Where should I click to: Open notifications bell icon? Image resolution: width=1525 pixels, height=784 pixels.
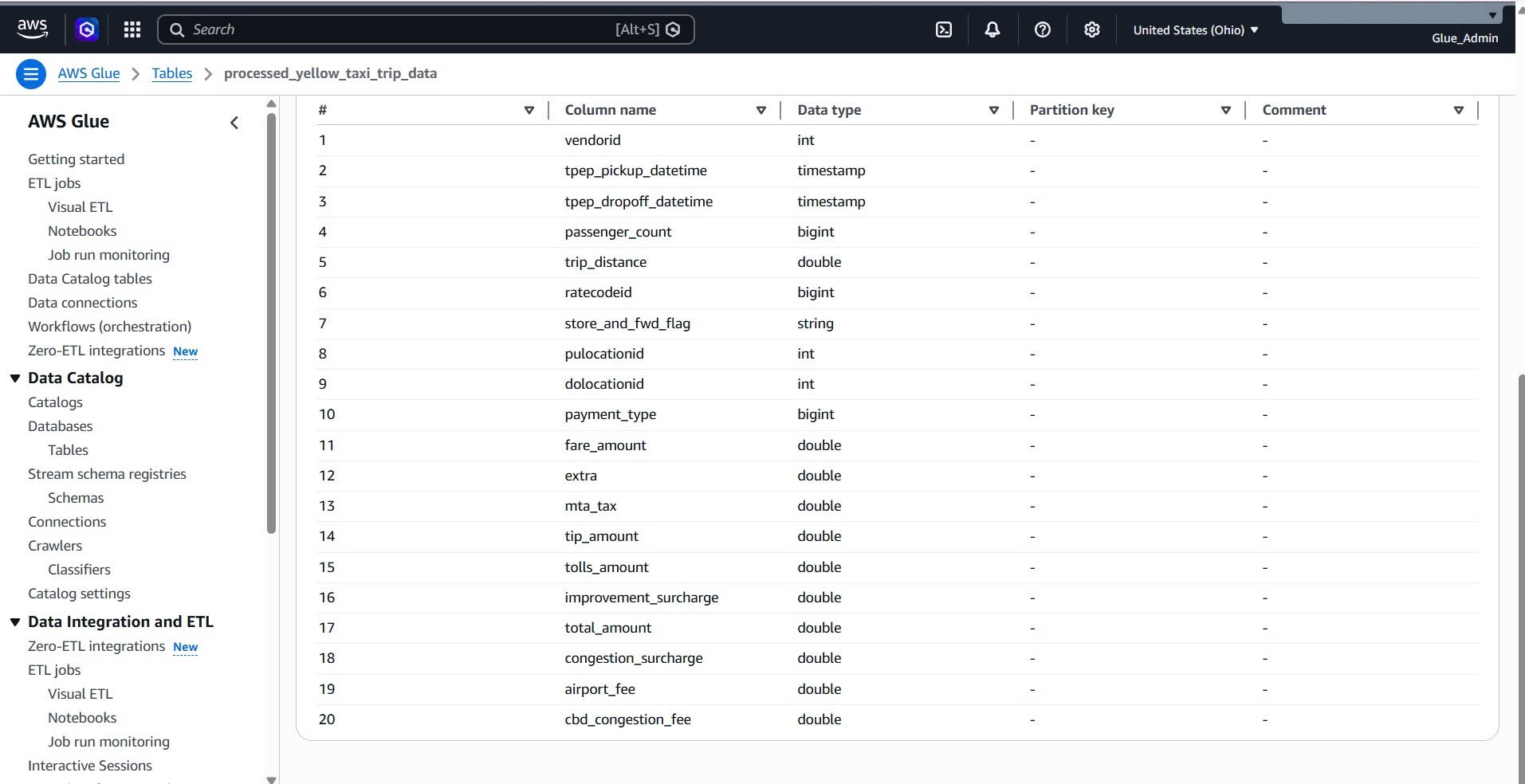(x=992, y=29)
